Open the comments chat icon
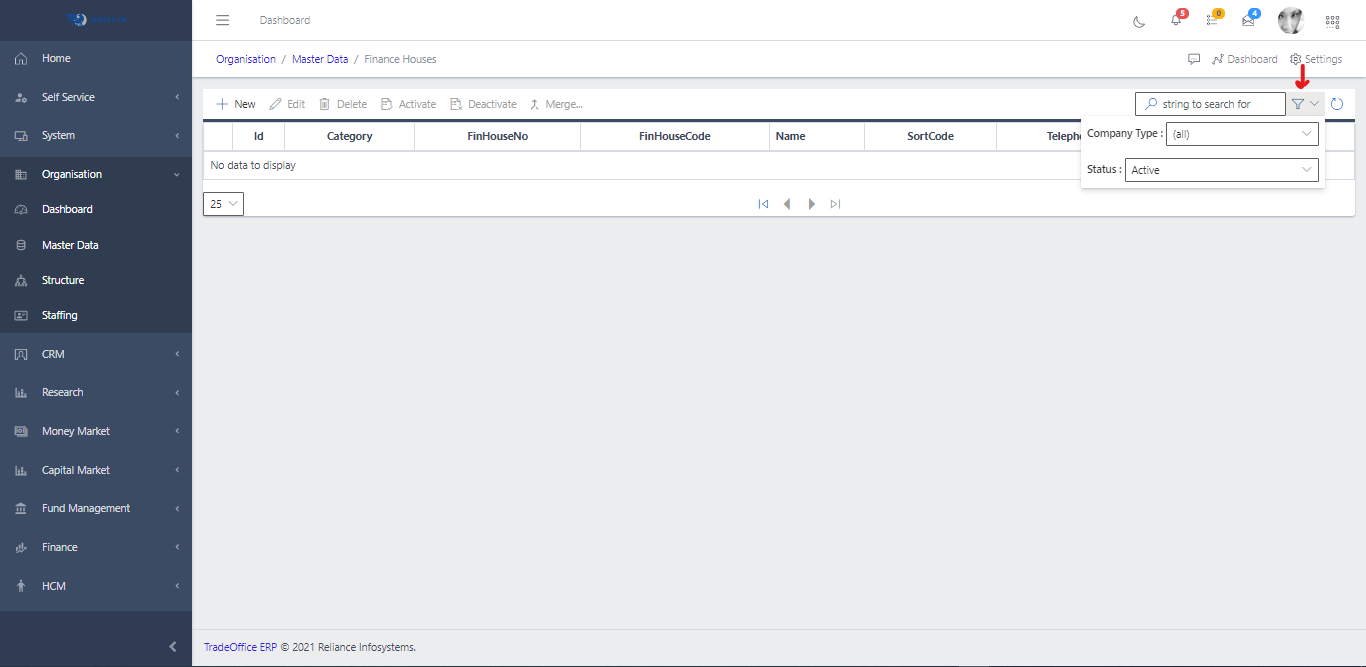This screenshot has width=1366, height=667. (x=1194, y=59)
